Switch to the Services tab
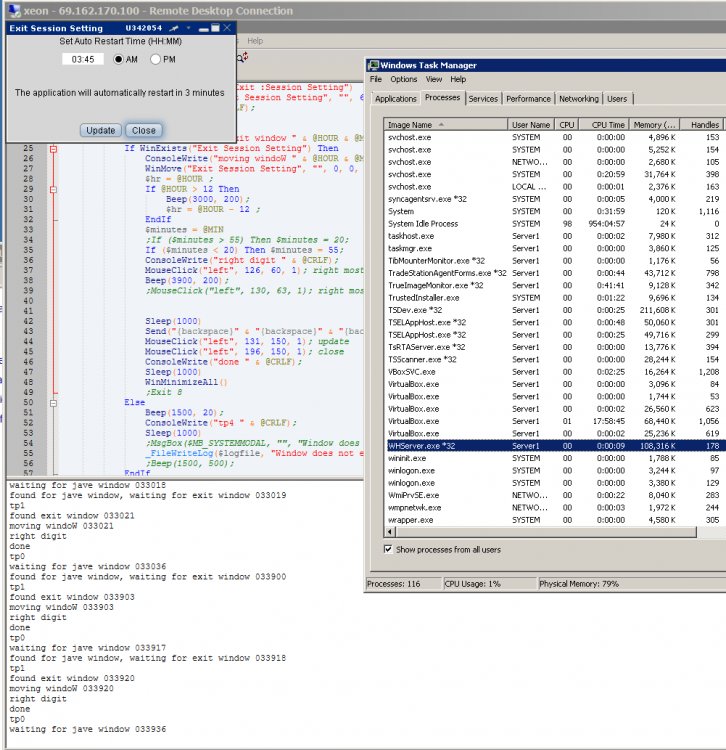Viewport: 726px width, 750px height. [x=483, y=99]
